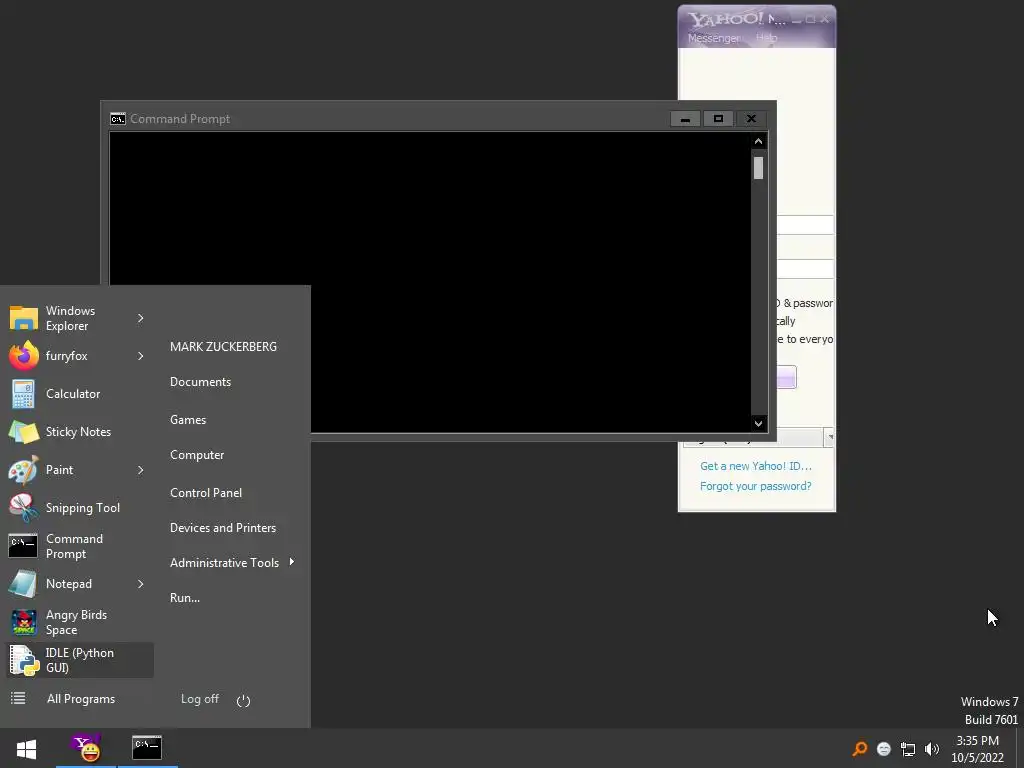
Task: Open Control Panel from start menu
Action: [x=206, y=493]
